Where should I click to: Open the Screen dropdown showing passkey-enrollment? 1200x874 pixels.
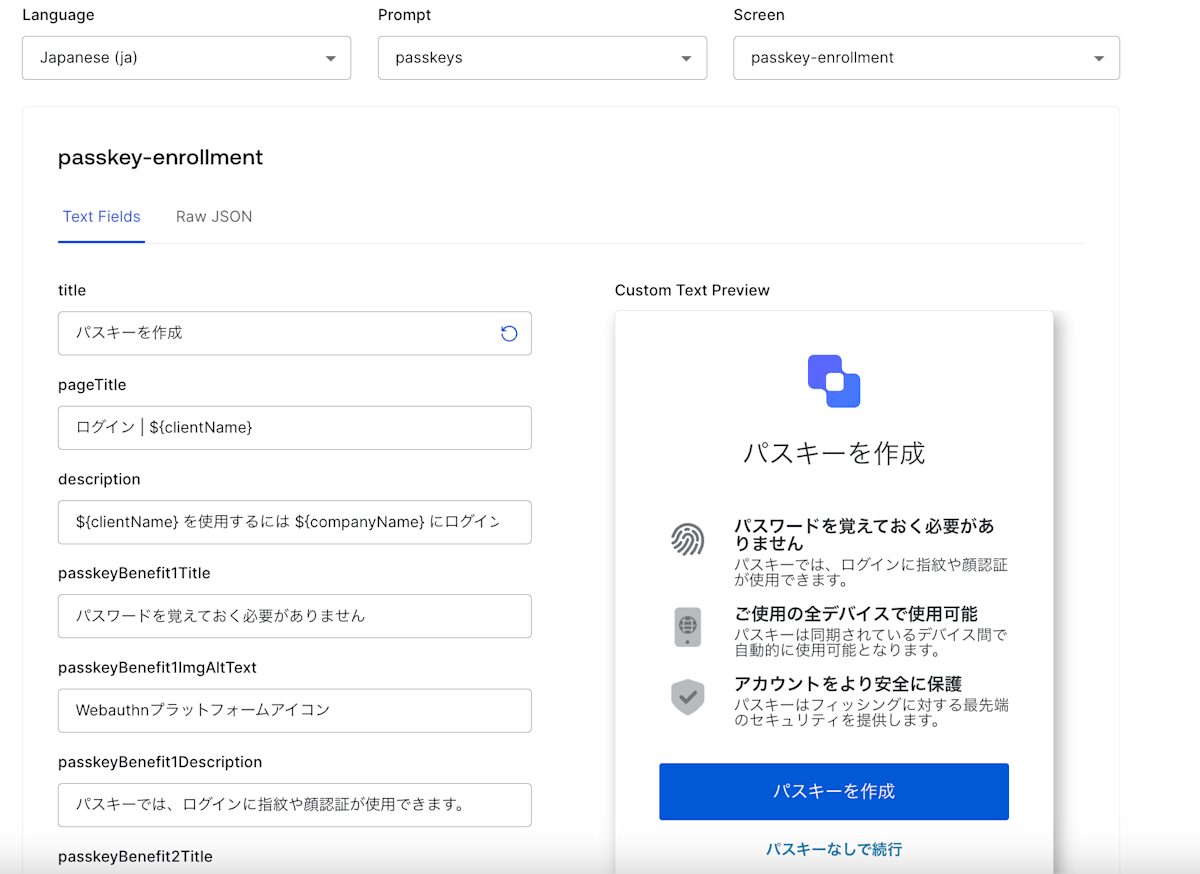click(926, 58)
